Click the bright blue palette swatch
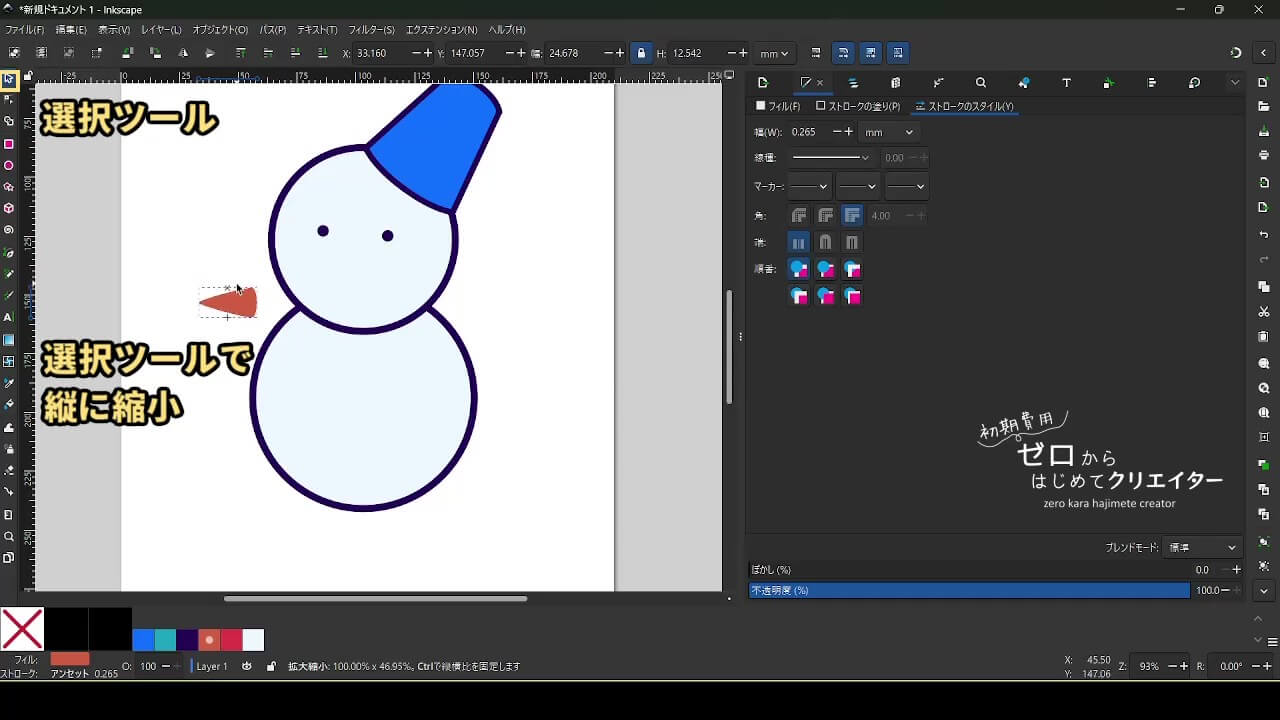 pyautogui.click(x=143, y=640)
